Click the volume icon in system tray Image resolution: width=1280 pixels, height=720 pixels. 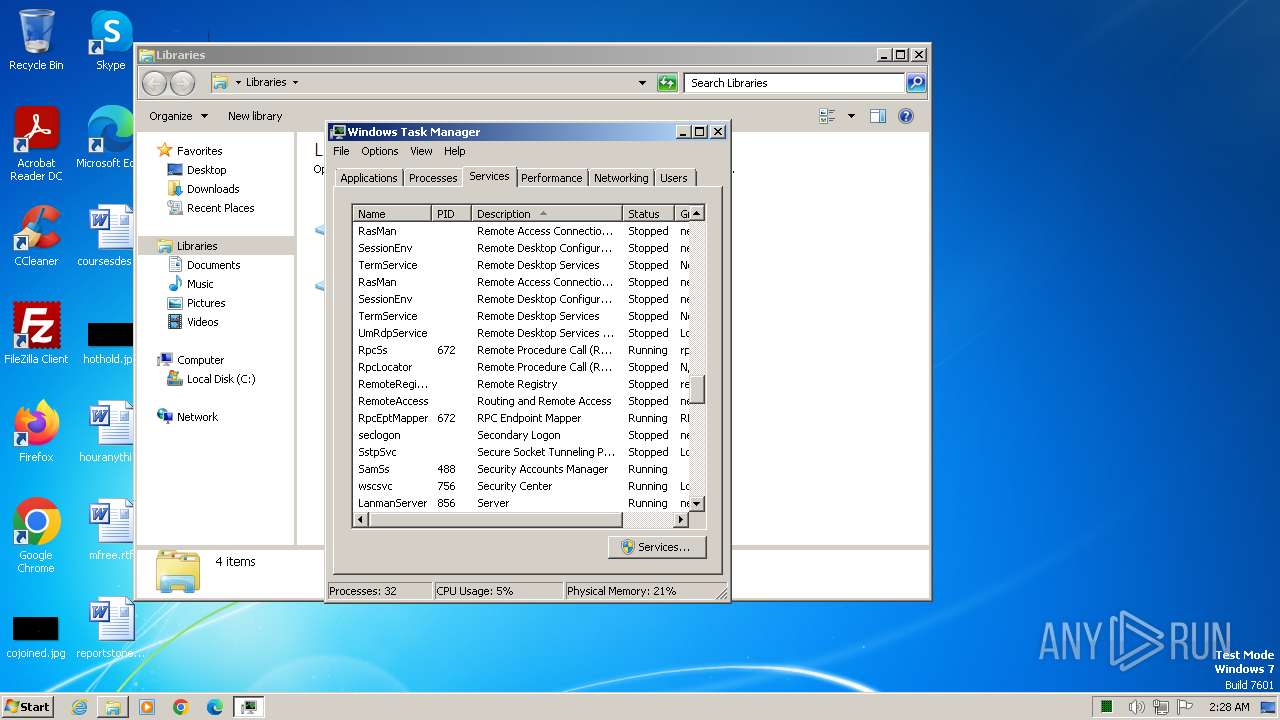tap(1136, 707)
